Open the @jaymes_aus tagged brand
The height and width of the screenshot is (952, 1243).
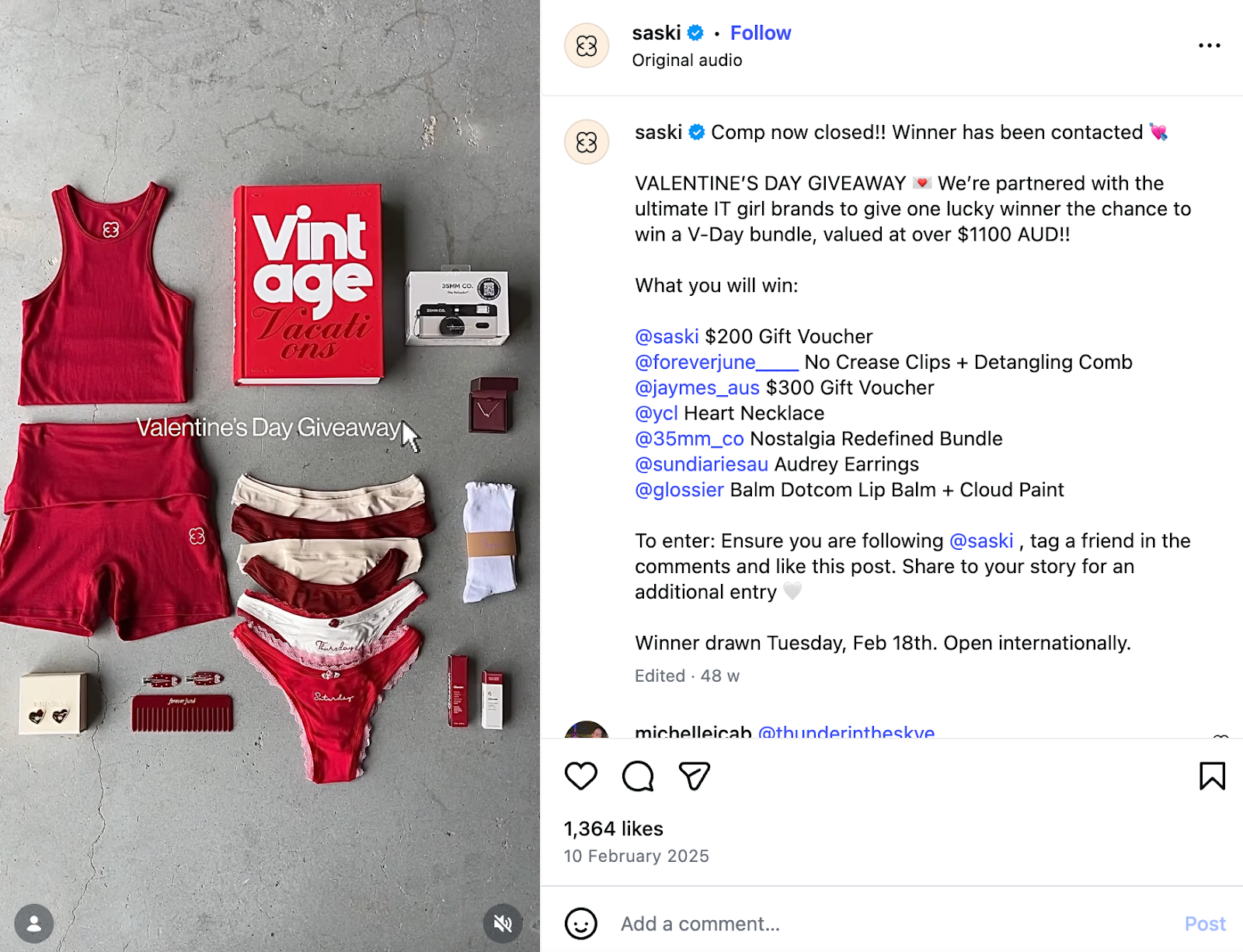697,387
